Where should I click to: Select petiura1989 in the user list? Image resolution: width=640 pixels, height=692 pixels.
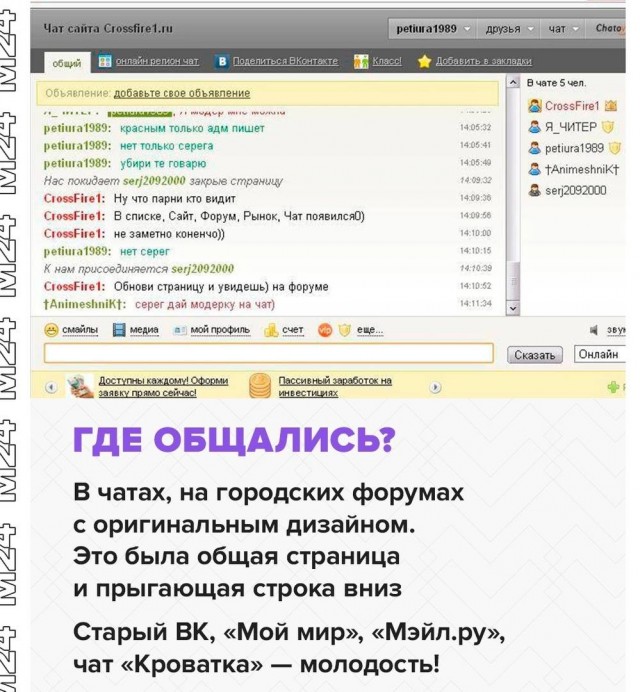click(x=574, y=148)
